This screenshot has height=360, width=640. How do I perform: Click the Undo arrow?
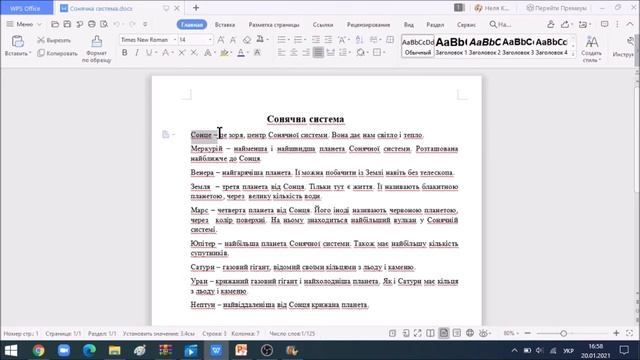(x=117, y=24)
